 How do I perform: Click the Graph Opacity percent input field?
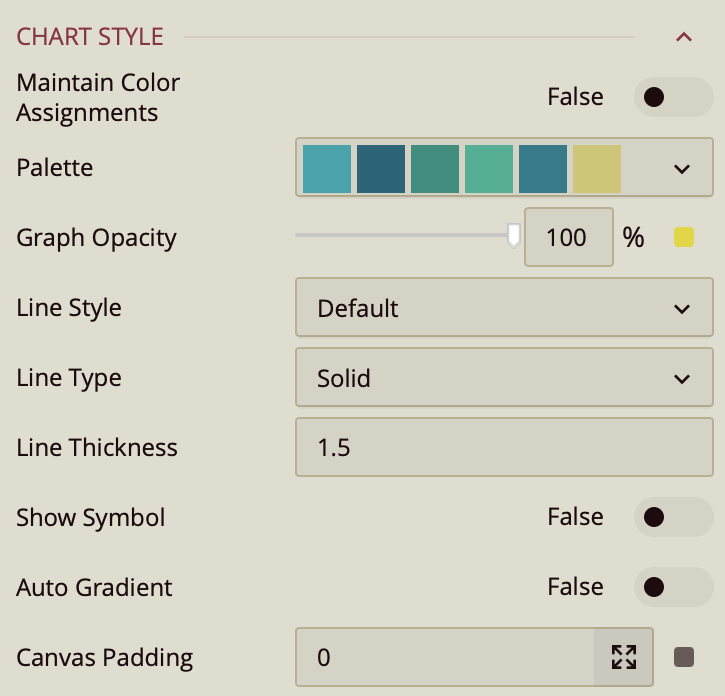pos(568,237)
